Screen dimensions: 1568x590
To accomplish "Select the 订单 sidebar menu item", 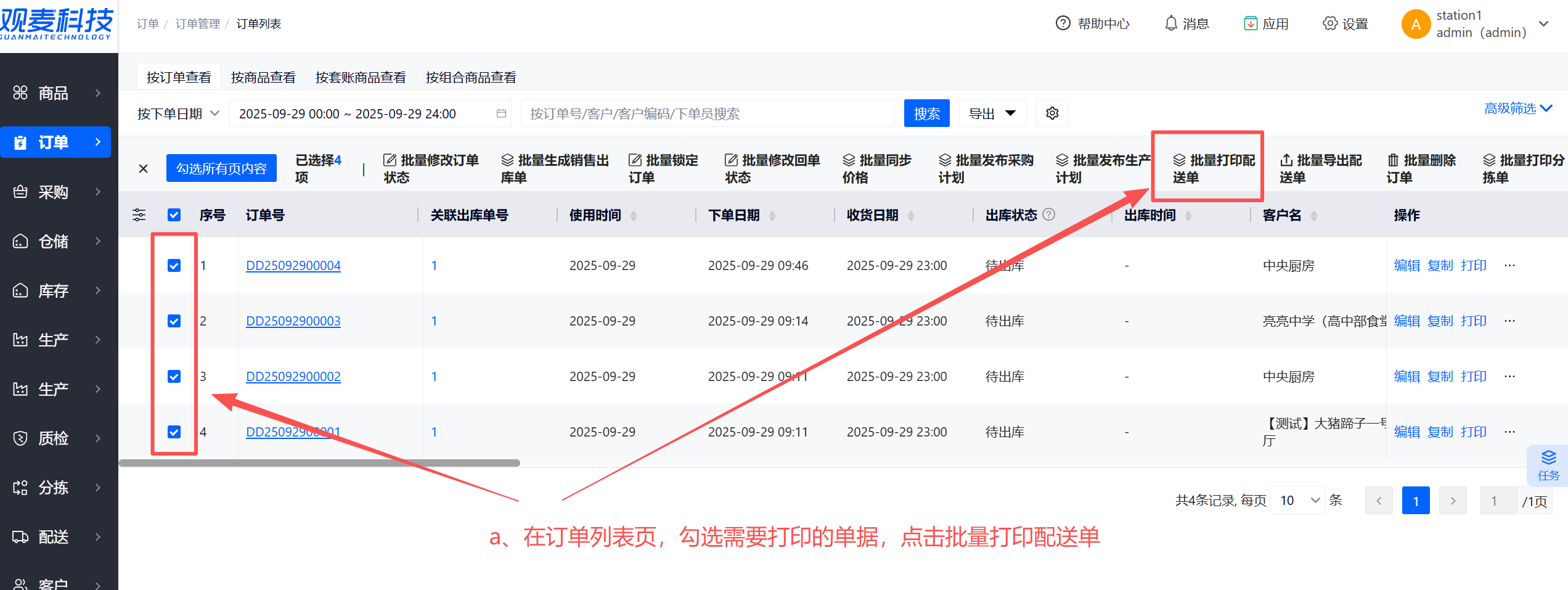I will 55,142.
